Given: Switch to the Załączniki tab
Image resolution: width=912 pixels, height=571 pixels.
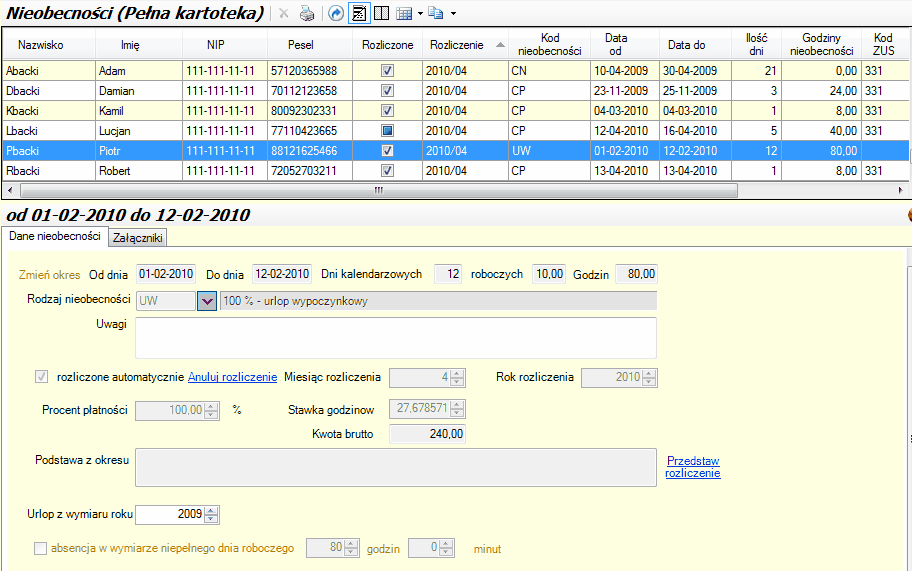Looking at the screenshot, I should [x=139, y=237].
